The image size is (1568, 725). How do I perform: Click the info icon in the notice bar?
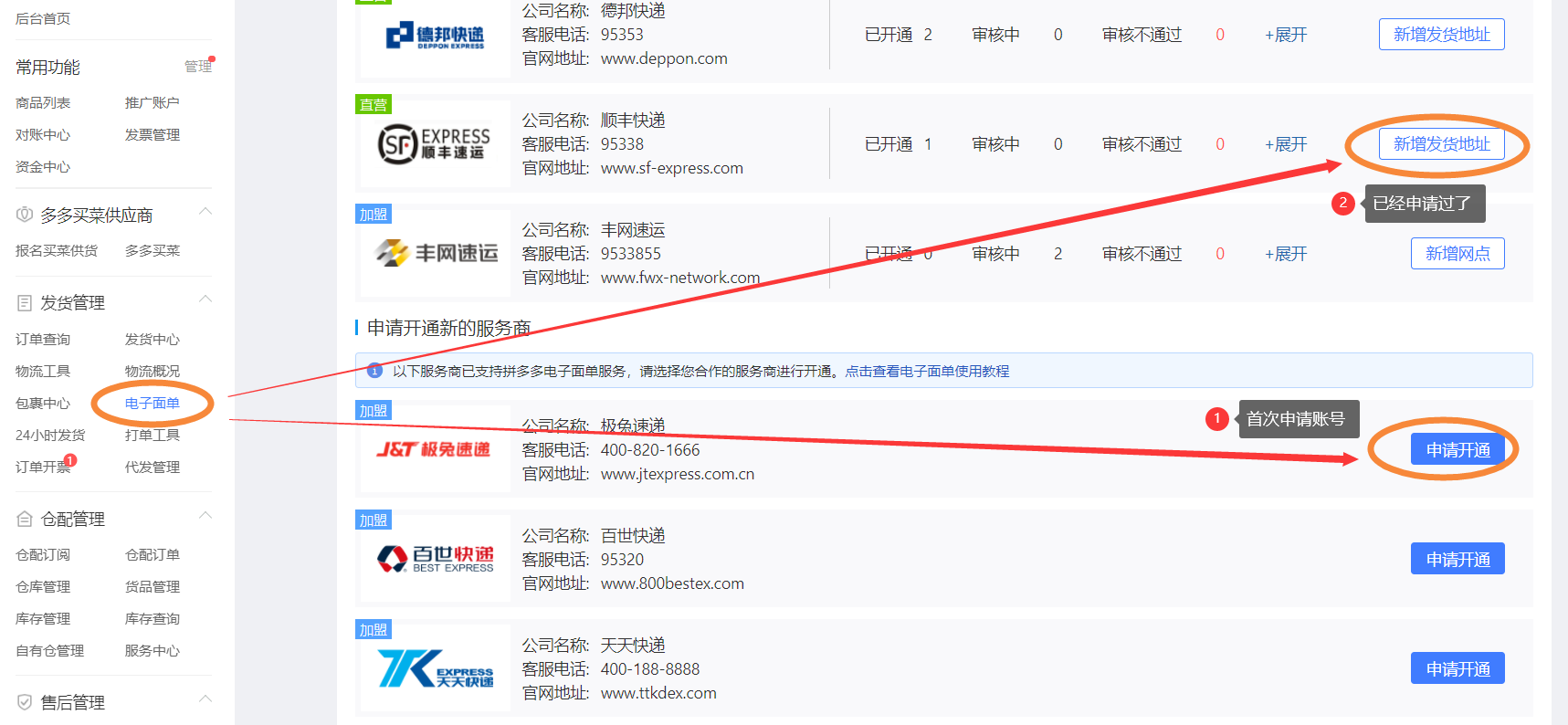(374, 371)
